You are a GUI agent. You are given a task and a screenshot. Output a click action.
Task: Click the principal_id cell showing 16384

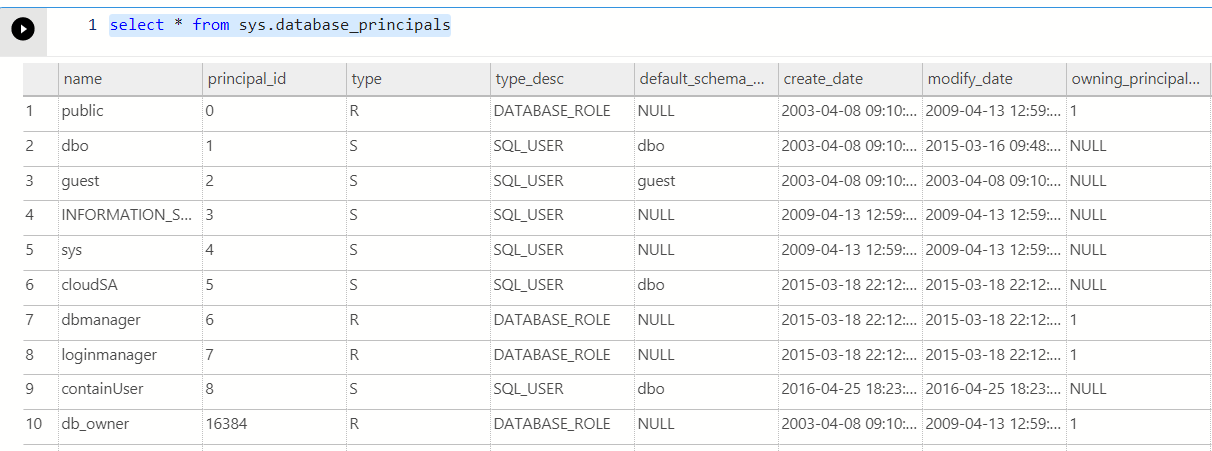click(x=274, y=424)
